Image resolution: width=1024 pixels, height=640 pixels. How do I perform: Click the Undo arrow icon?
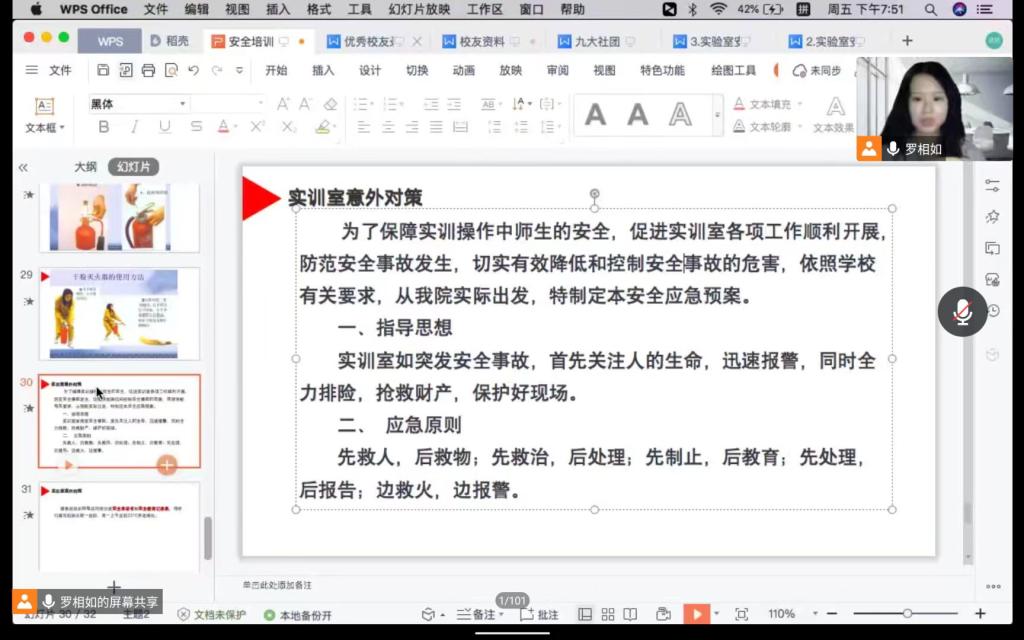tap(192, 71)
